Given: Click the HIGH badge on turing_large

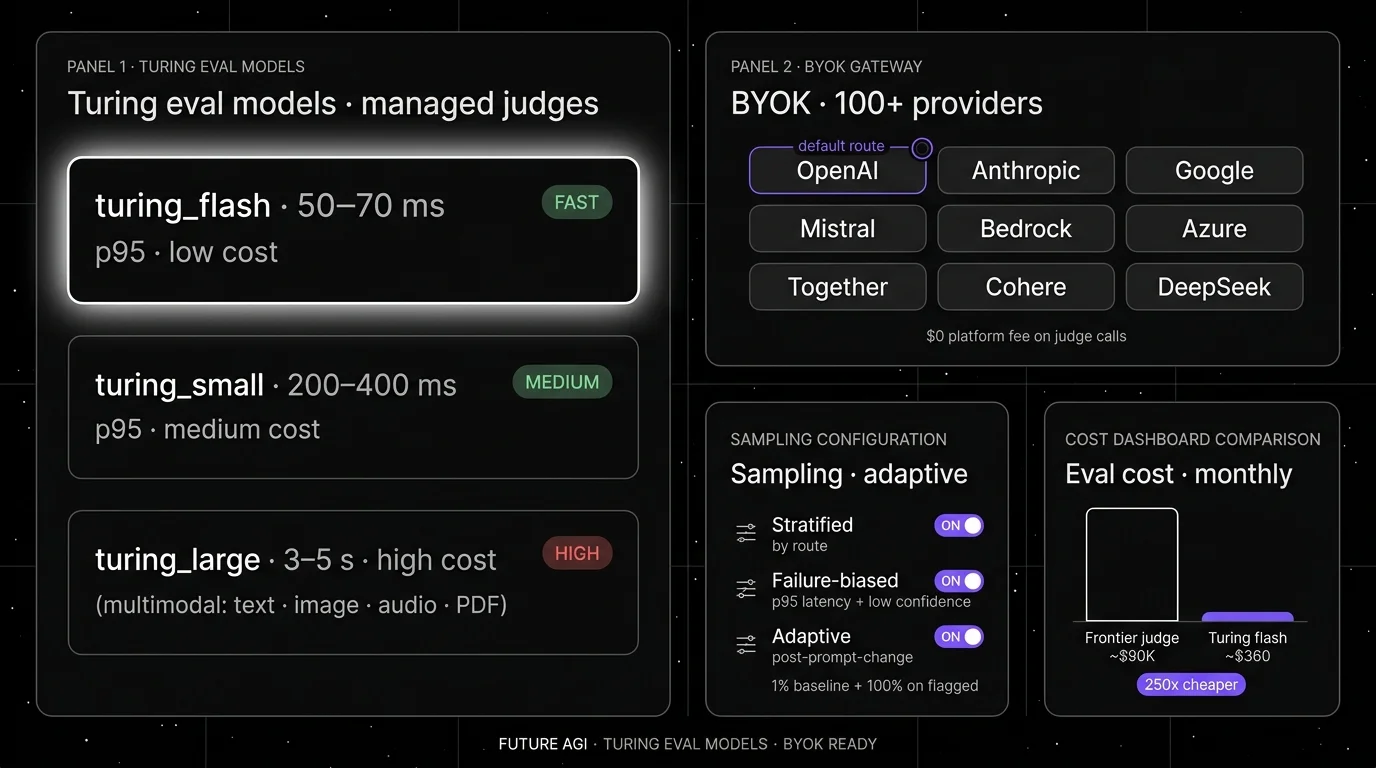Looking at the screenshot, I should click(577, 553).
